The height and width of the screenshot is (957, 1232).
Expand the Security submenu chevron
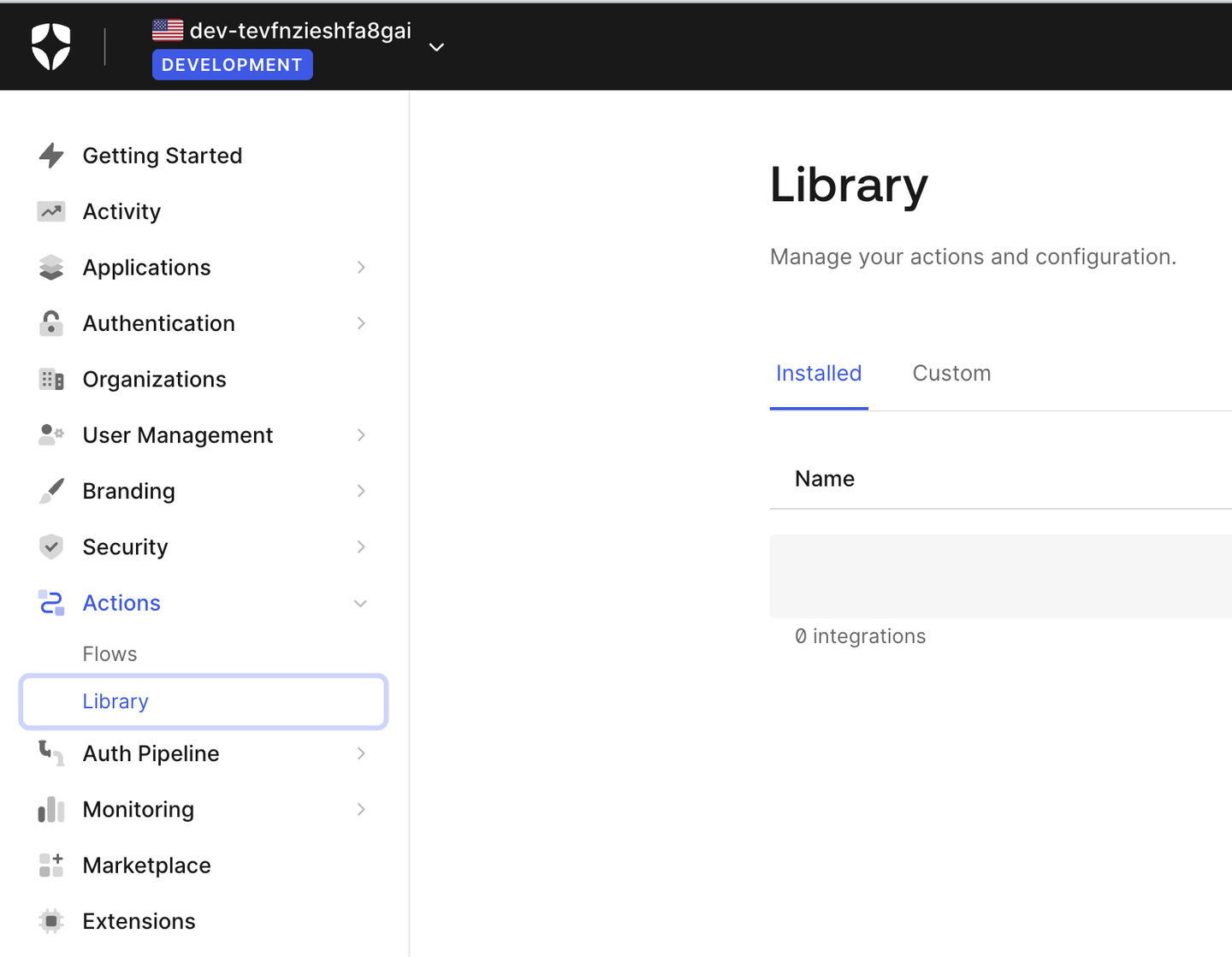(x=361, y=546)
